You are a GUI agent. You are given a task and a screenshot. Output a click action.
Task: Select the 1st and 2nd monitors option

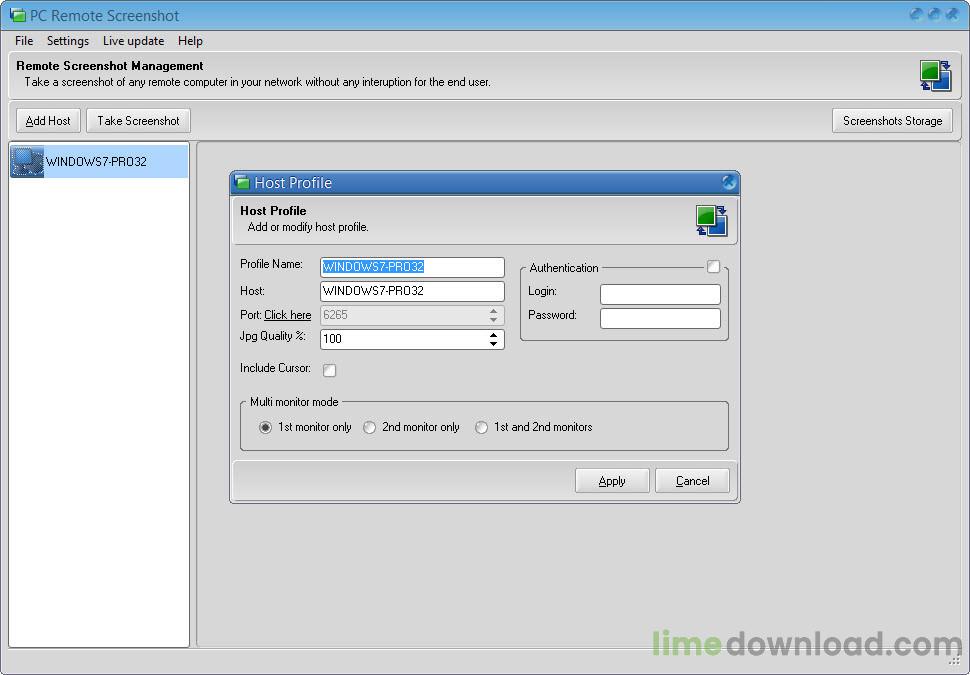coord(481,426)
